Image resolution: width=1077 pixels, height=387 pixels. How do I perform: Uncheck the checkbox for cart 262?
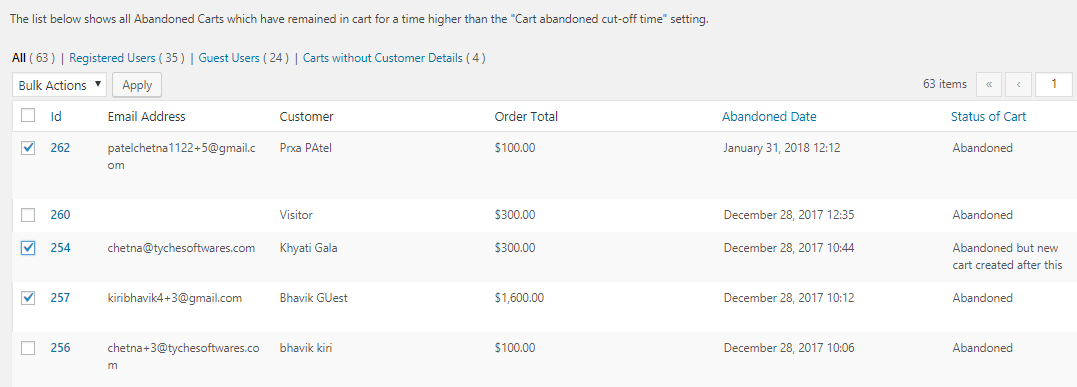pyautogui.click(x=28, y=148)
